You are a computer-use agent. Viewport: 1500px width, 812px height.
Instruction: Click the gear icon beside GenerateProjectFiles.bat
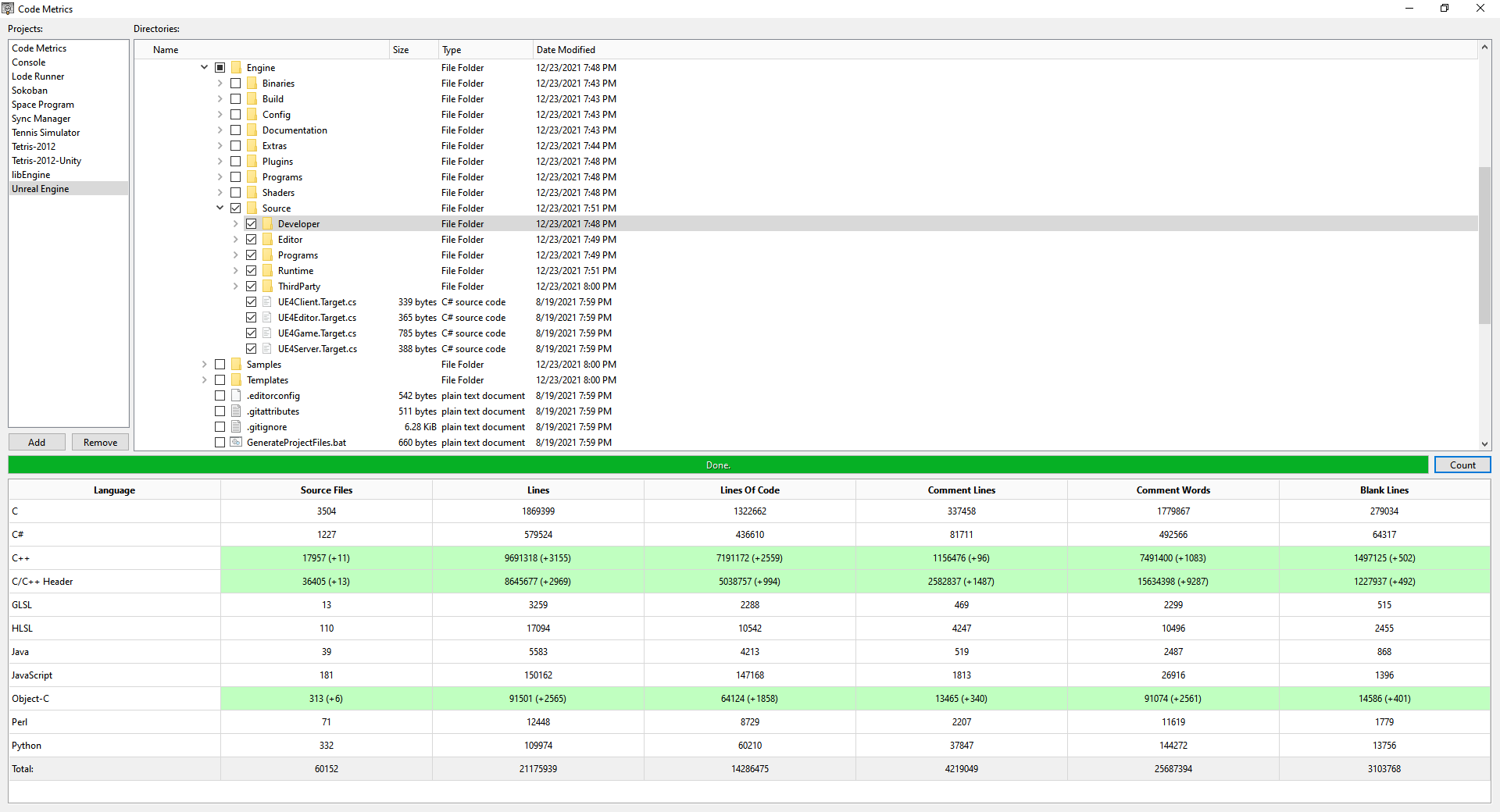pyautogui.click(x=235, y=442)
